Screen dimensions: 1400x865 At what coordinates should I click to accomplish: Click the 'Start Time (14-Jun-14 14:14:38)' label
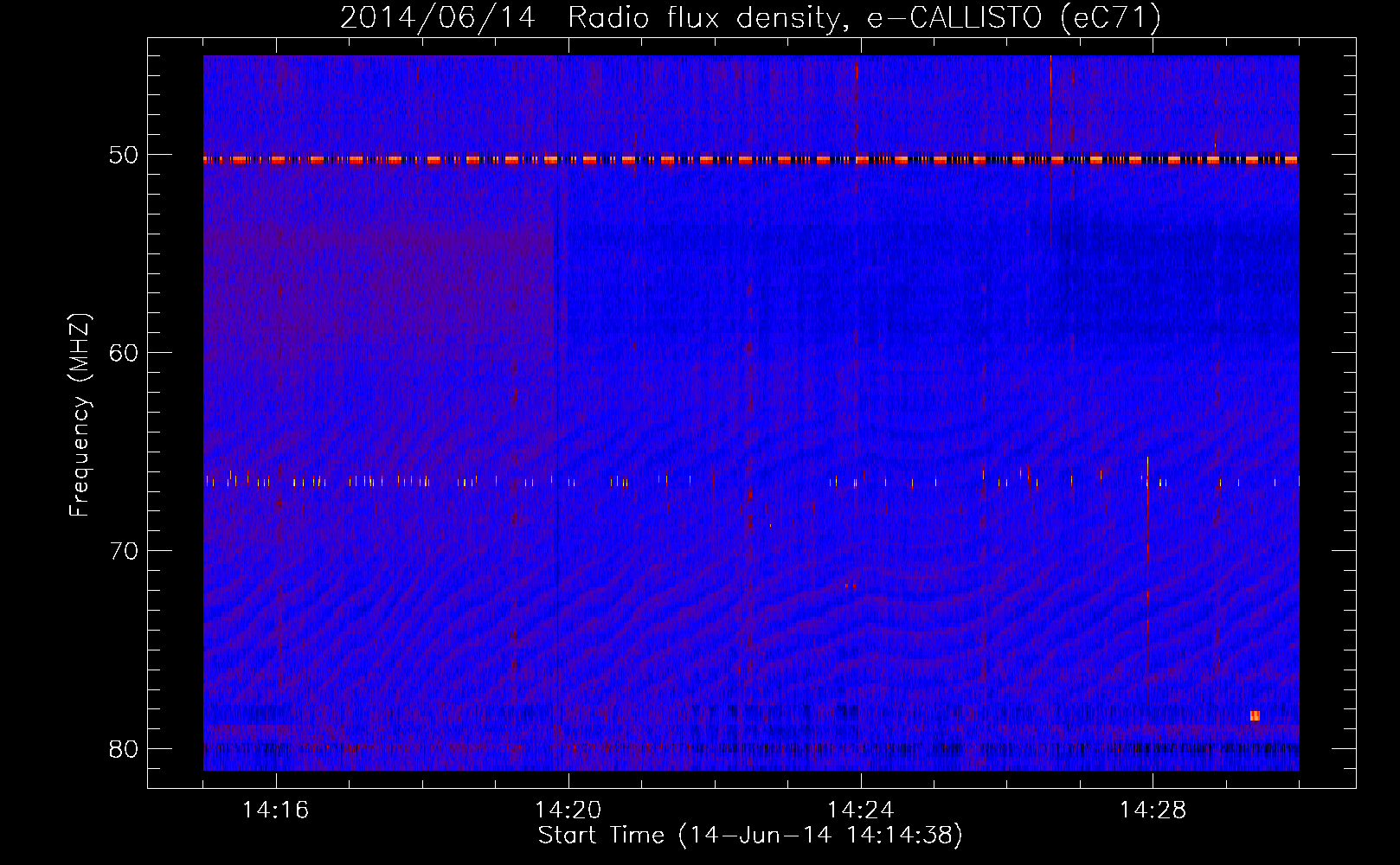coord(750,836)
